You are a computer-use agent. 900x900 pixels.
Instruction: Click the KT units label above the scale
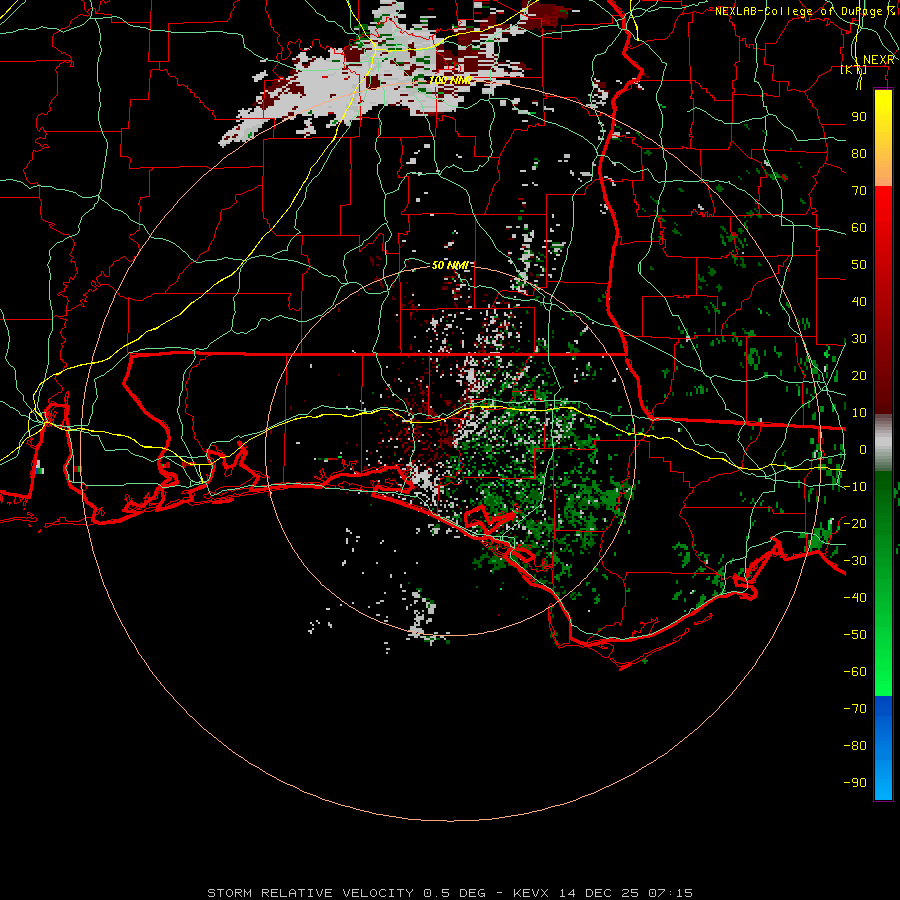pyautogui.click(x=854, y=69)
